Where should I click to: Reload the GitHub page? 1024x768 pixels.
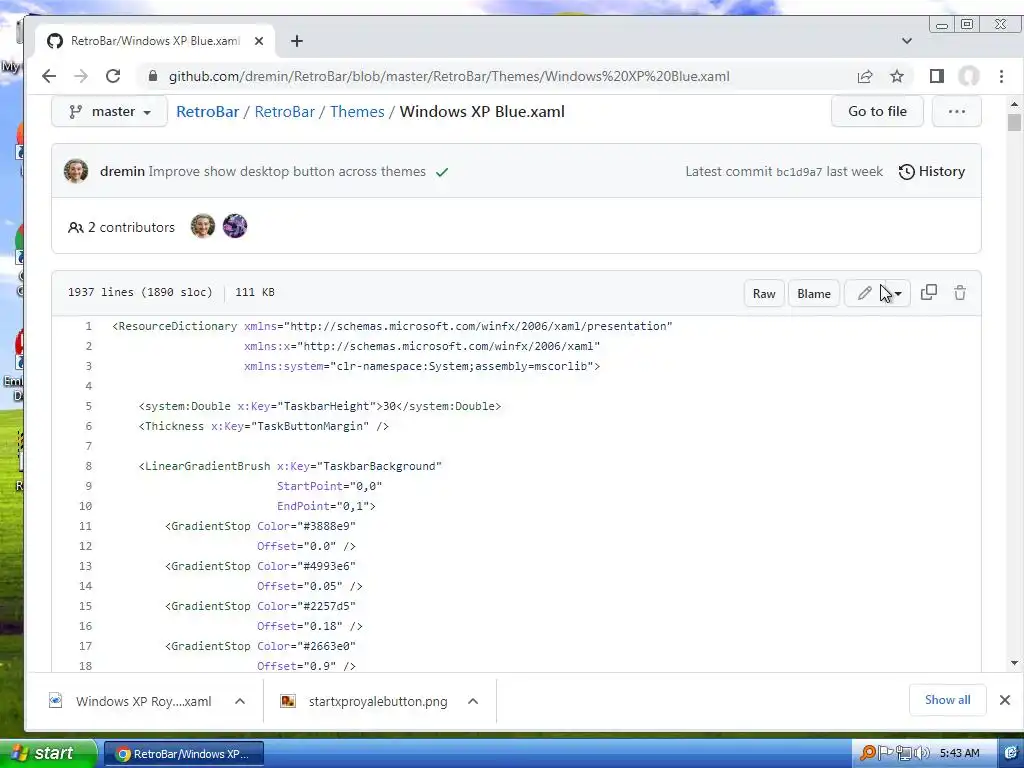[113, 76]
